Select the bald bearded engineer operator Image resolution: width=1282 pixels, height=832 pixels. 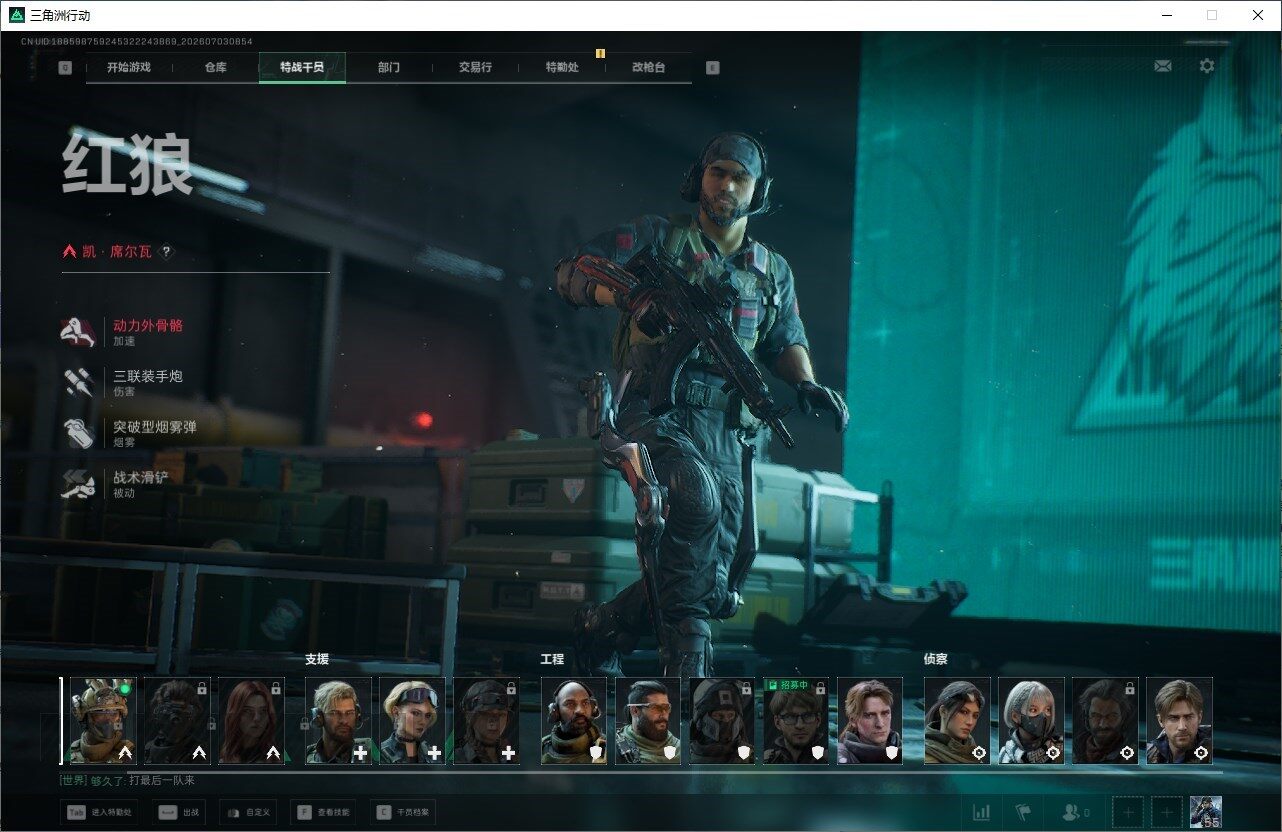tap(574, 721)
